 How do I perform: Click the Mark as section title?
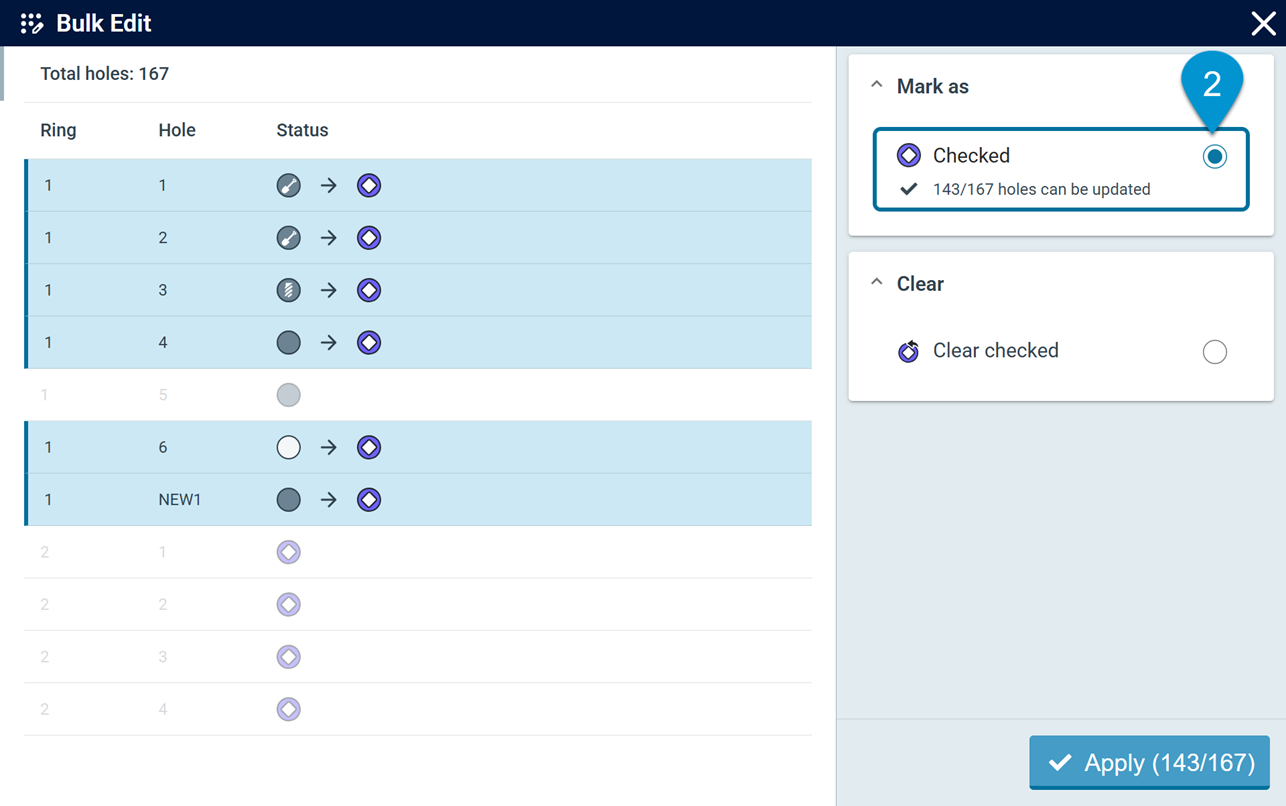(932, 86)
